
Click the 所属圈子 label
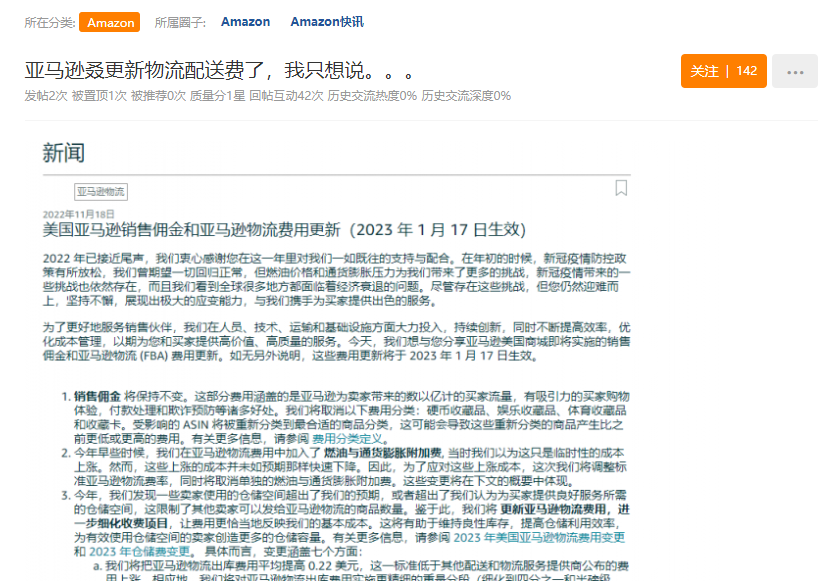click(x=184, y=22)
